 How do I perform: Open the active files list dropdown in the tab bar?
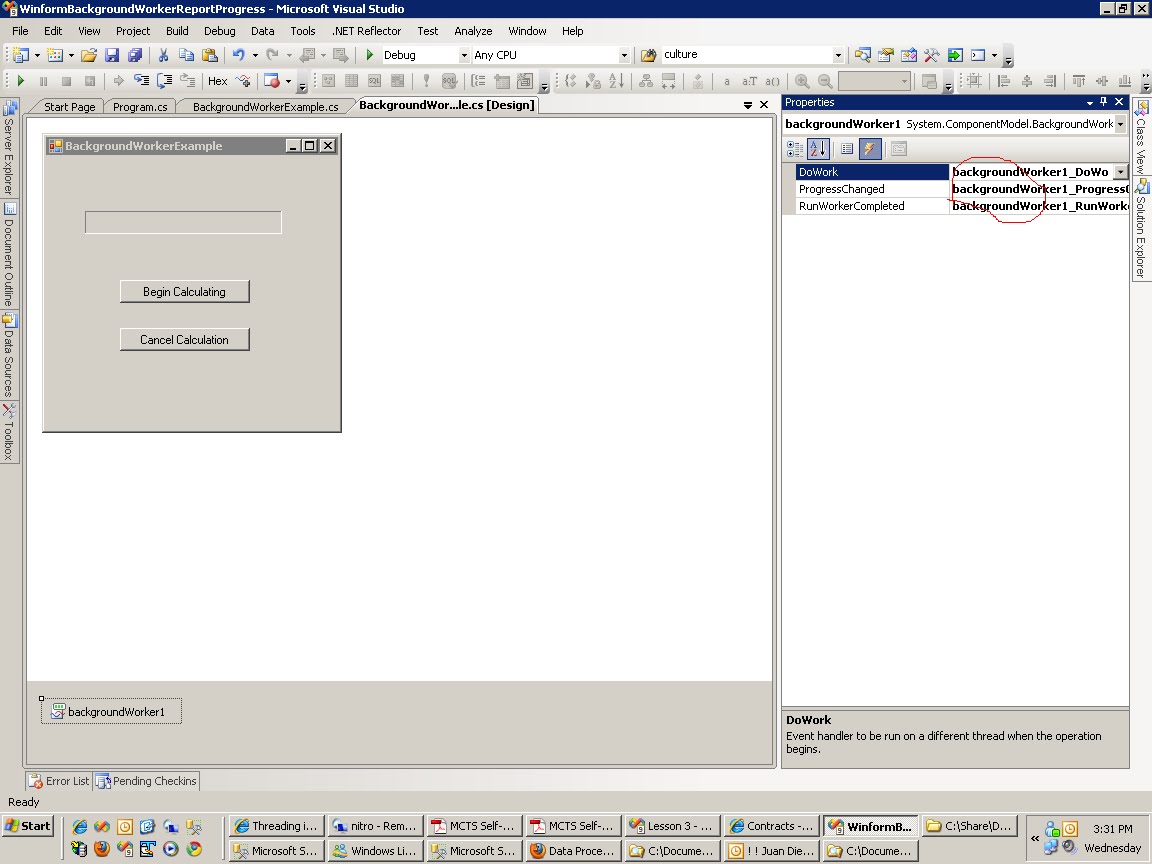[x=748, y=105]
